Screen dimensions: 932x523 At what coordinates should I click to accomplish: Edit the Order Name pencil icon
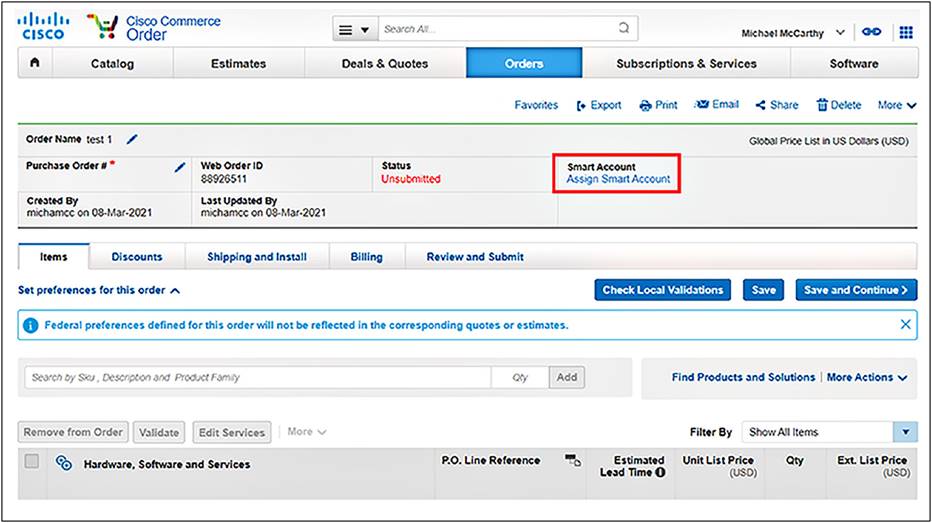tap(132, 139)
